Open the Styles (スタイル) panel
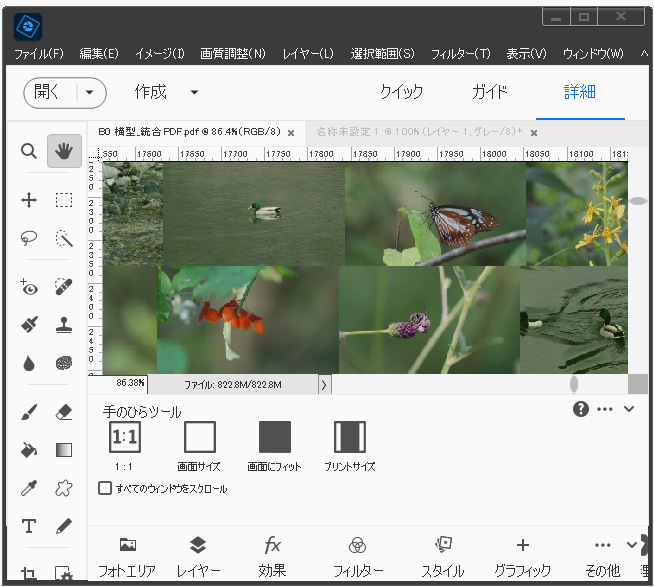 pos(443,557)
